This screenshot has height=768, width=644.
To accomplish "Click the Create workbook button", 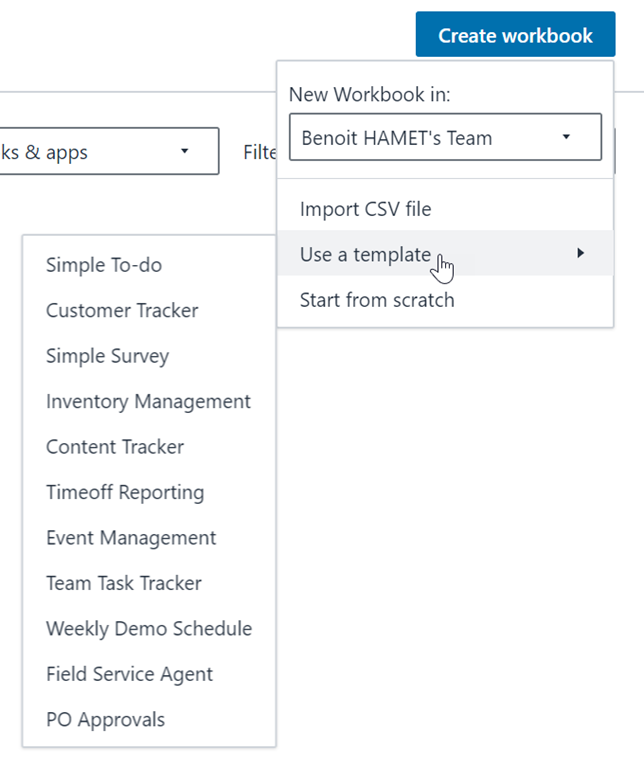I will pos(515,36).
